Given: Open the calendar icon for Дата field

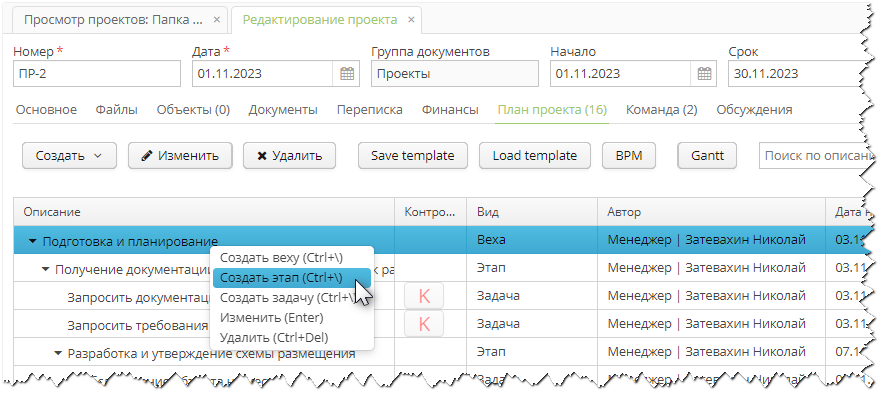Looking at the screenshot, I should (x=347, y=73).
